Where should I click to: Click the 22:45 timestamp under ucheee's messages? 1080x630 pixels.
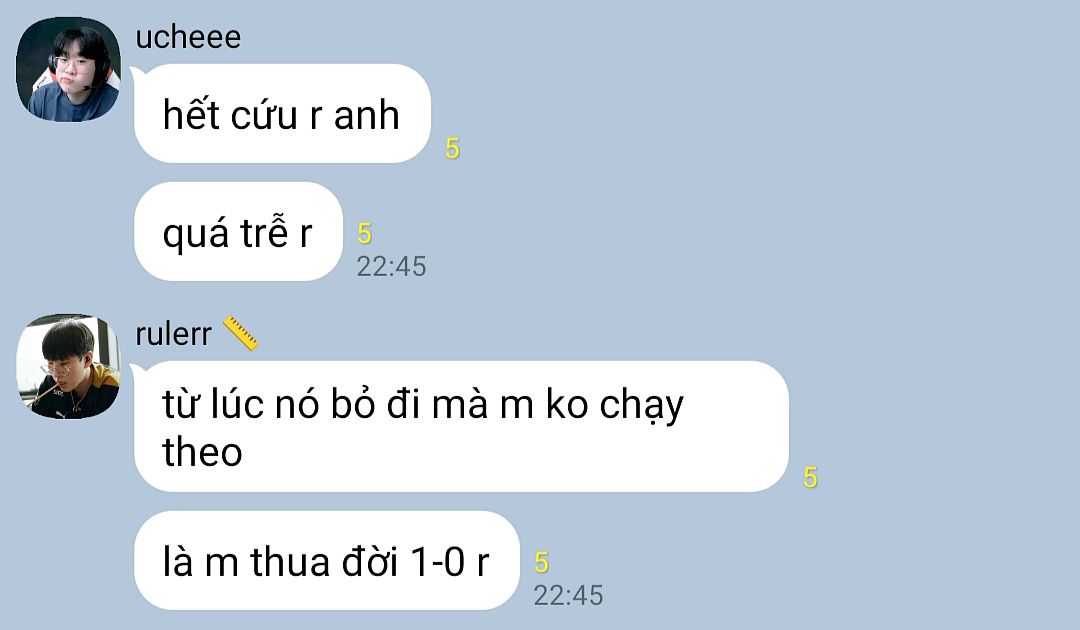pyautogui.click(x=391, y=266)
